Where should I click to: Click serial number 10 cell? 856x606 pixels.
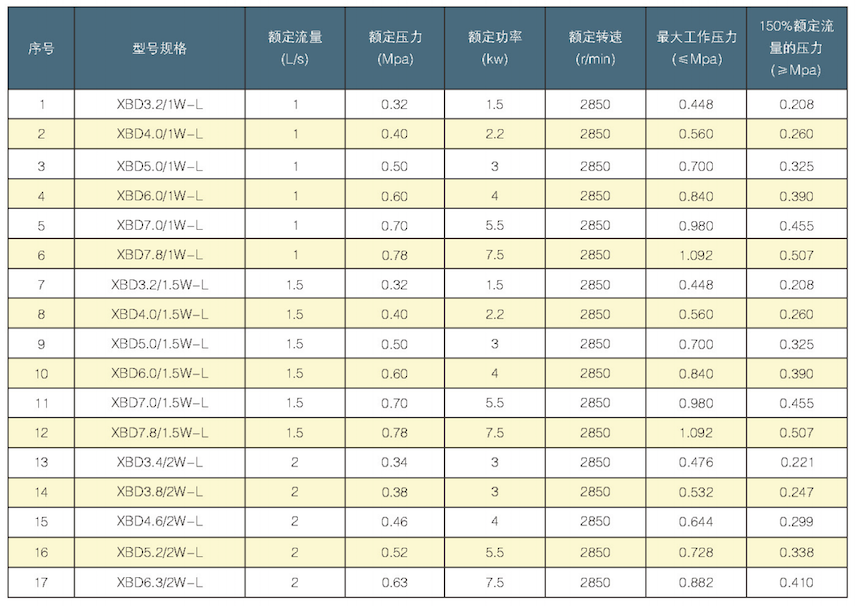tap(41, 373)
